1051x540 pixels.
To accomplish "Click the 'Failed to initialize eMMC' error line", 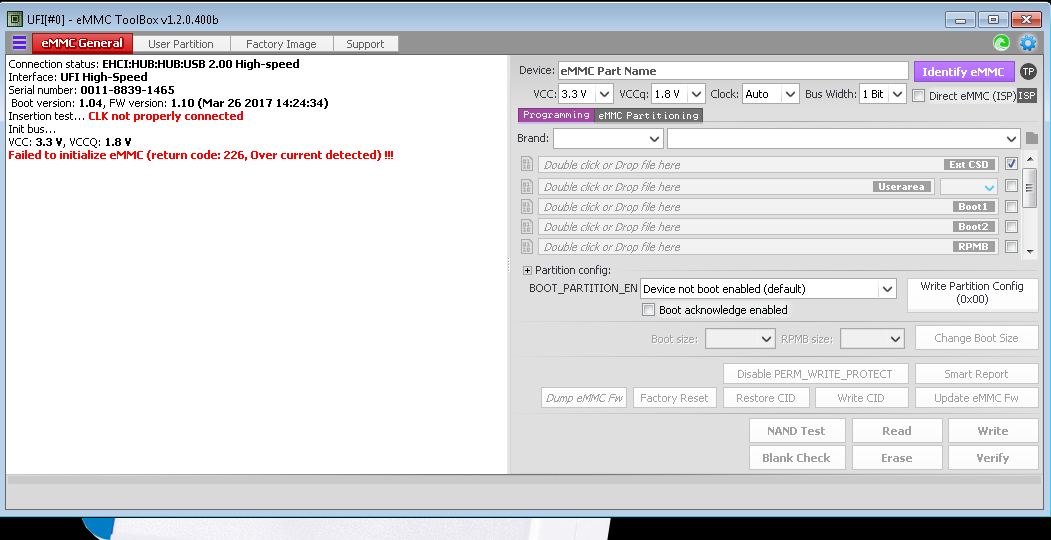I will [200, 155].
